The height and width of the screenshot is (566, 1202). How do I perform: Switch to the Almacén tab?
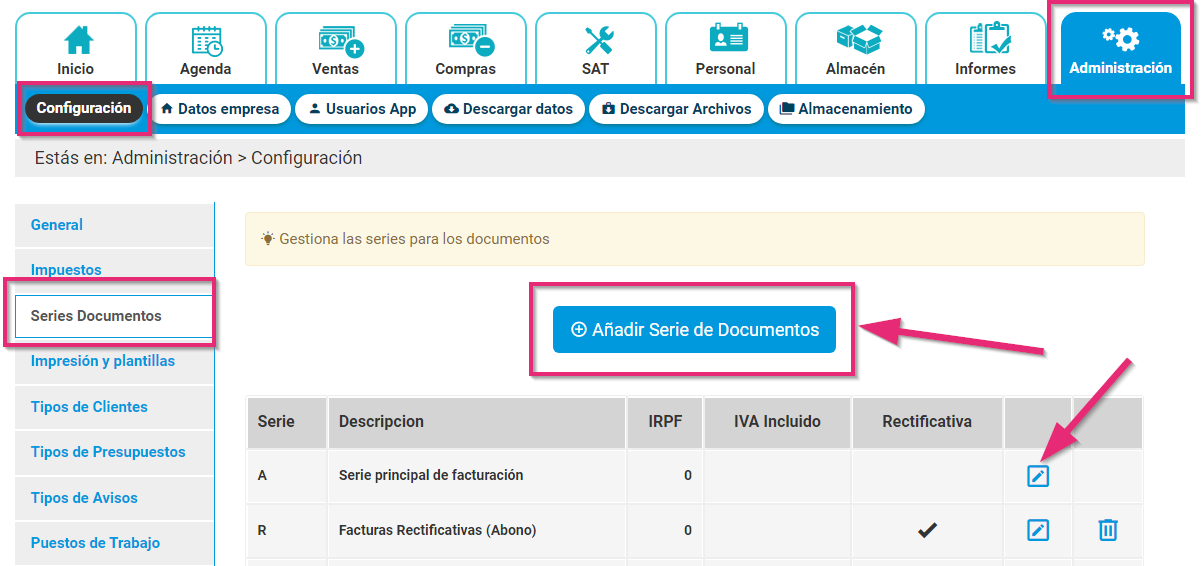click(856, 50)
